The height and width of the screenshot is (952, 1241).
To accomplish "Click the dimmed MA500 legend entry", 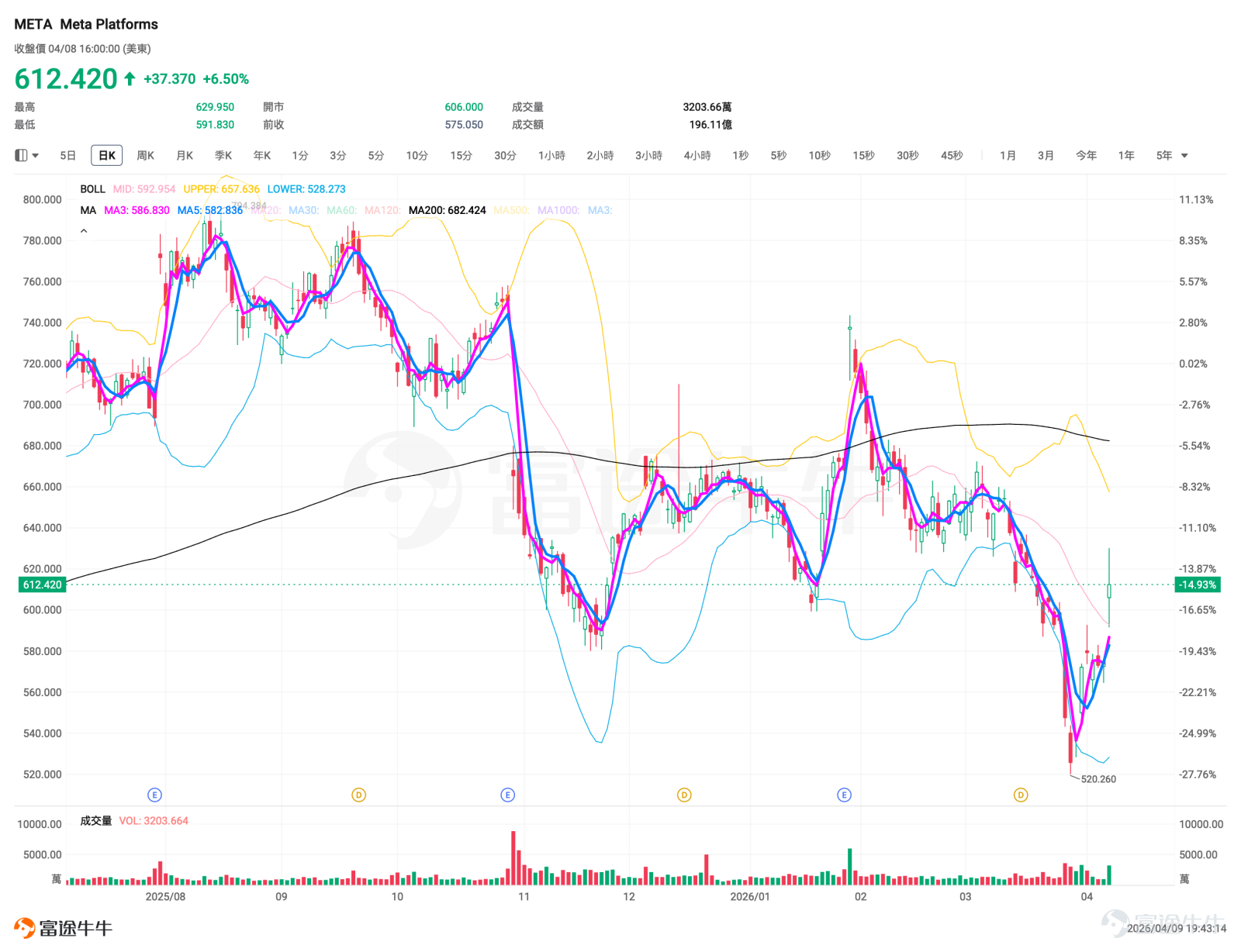I will click(x=512, y=210).
